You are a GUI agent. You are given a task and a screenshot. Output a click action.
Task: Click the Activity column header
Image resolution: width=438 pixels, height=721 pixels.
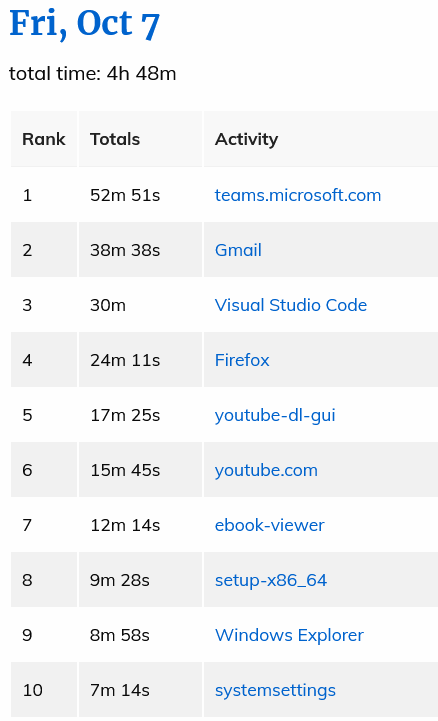(x=321, y=139)
